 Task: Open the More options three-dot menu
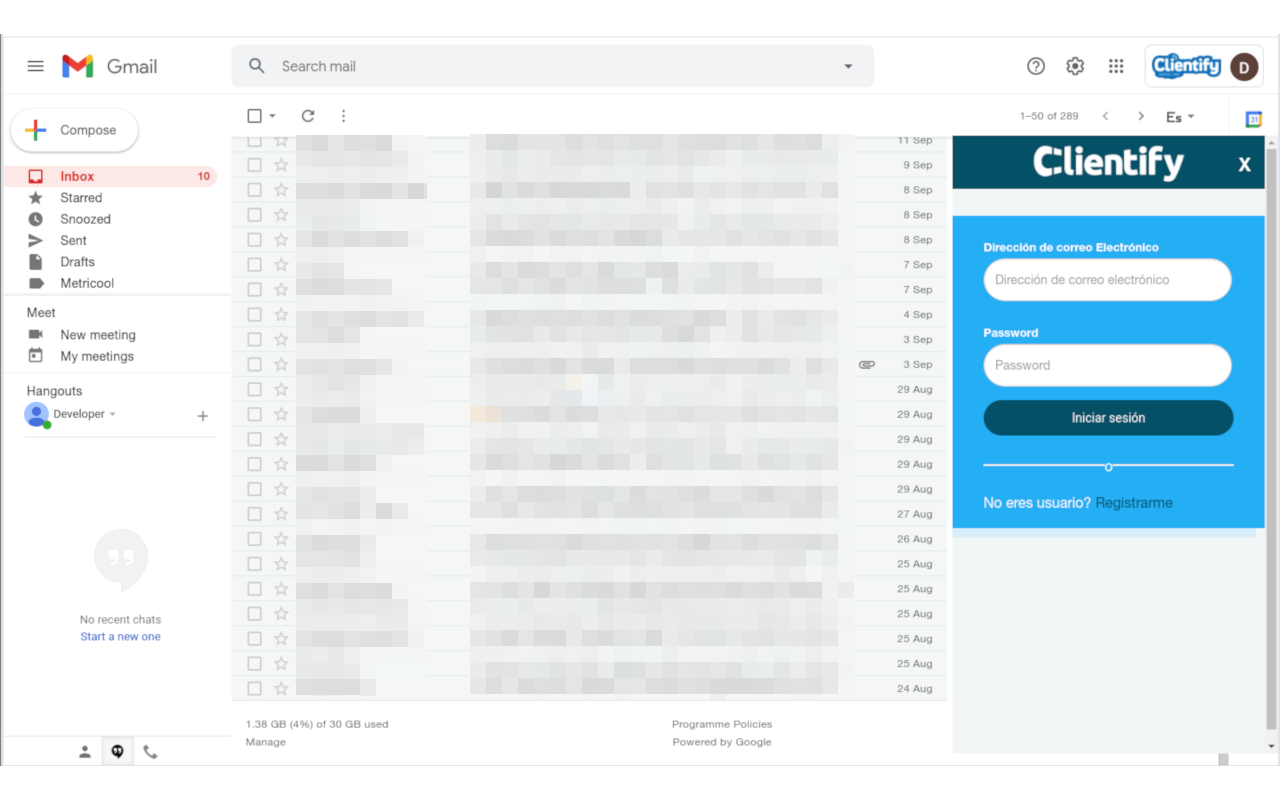click(x=343, y=116)
